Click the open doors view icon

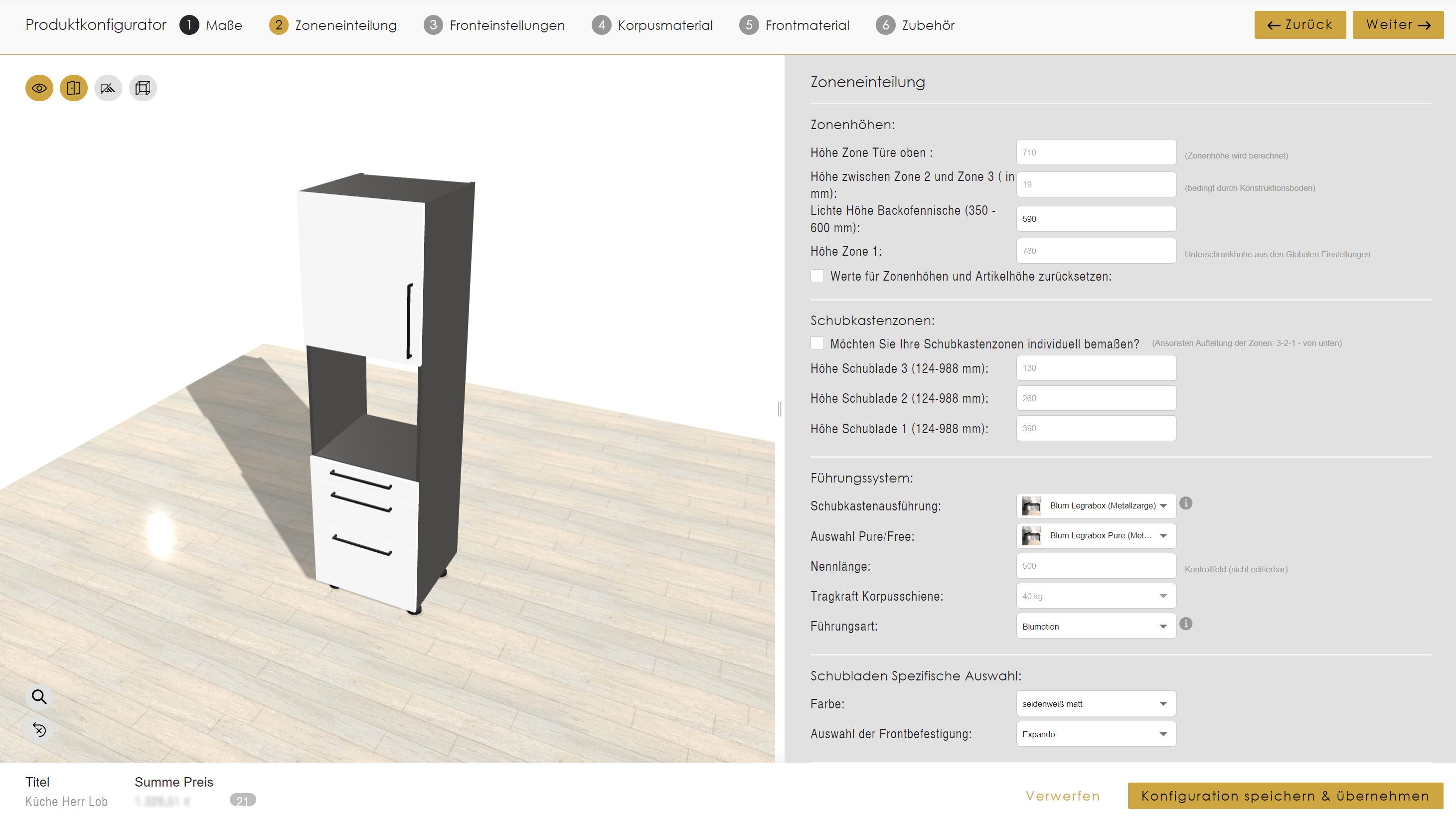point(73,88)
